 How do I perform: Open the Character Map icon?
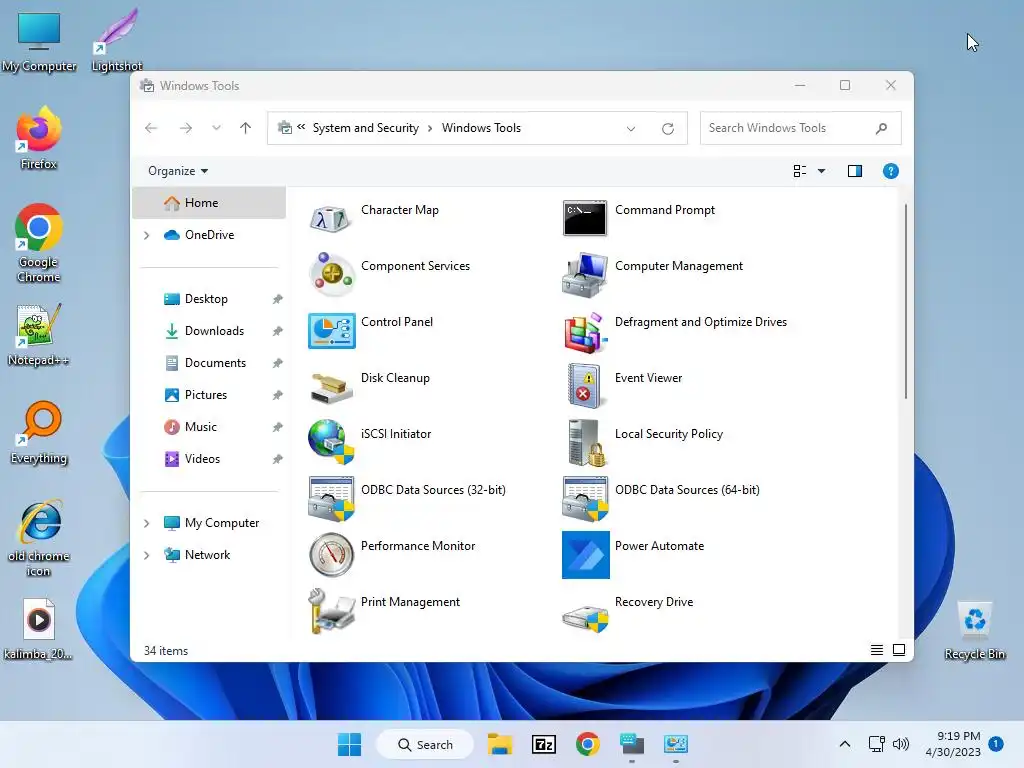331,219
